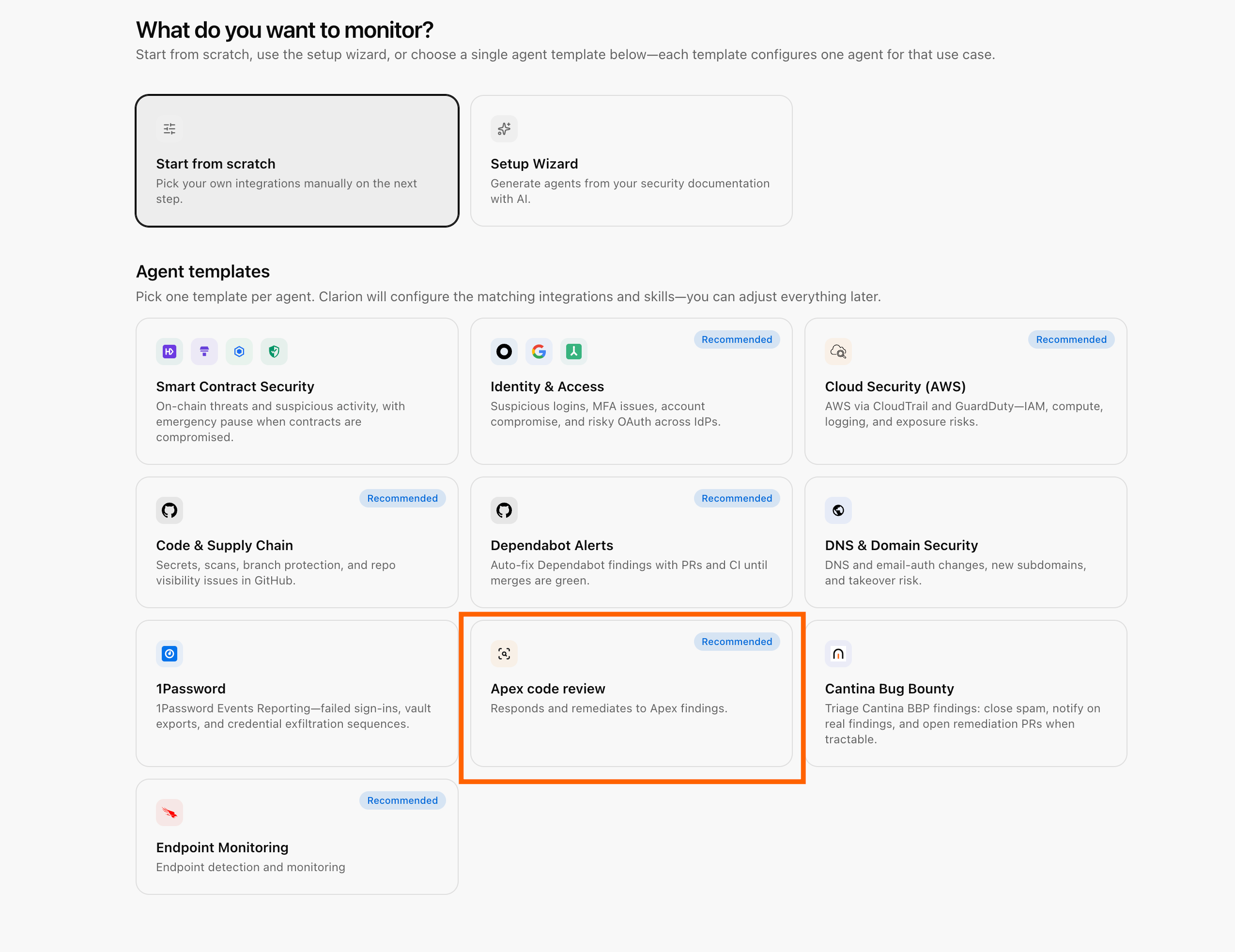The width and height of the screenshot is (1235, 952).
Task: Click the globe icon on DNS & Domain Security
Action: click(838, 510)
